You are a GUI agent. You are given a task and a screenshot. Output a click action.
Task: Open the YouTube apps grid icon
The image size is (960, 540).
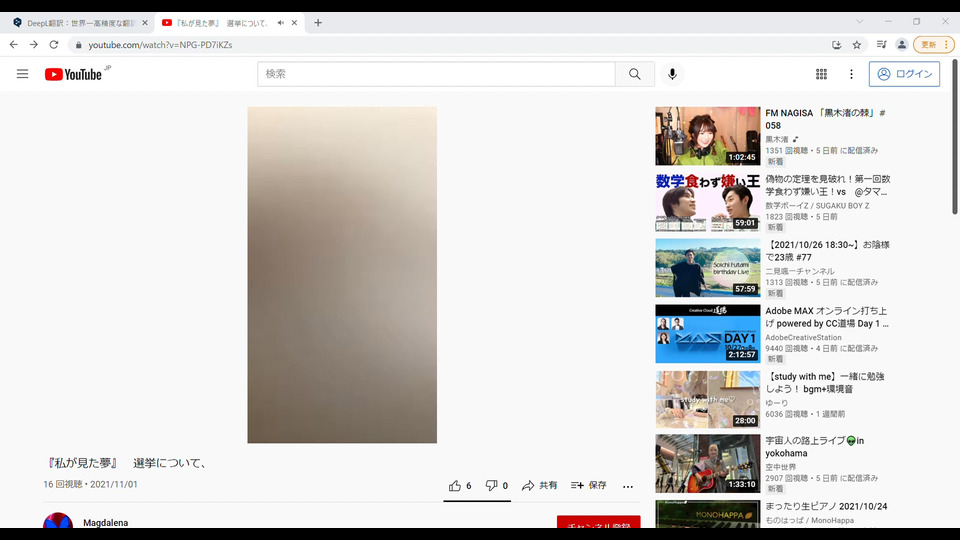822,74
